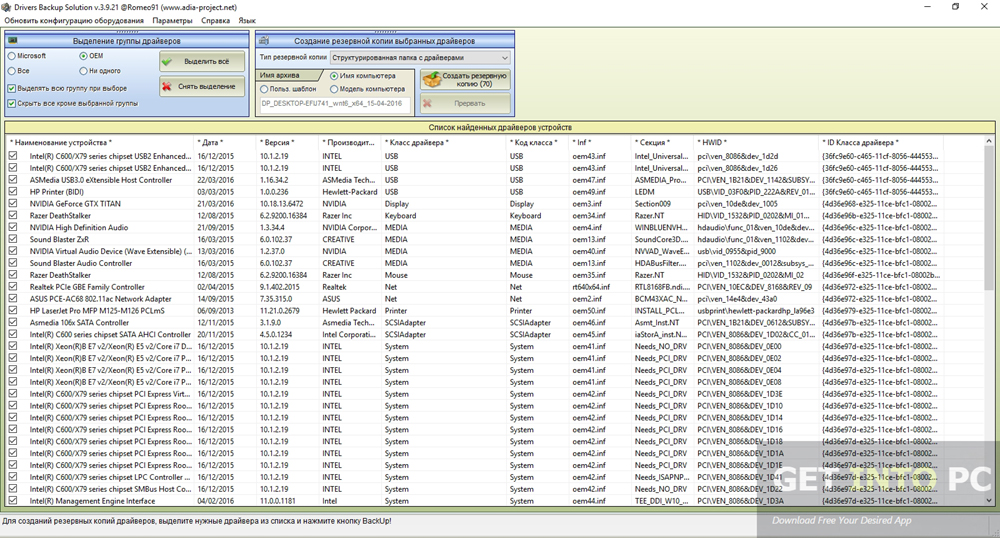Viewport: 1000px width, 538px height.
Task: Open the Тип резервной копии dropdown
Action: [420, 57]
